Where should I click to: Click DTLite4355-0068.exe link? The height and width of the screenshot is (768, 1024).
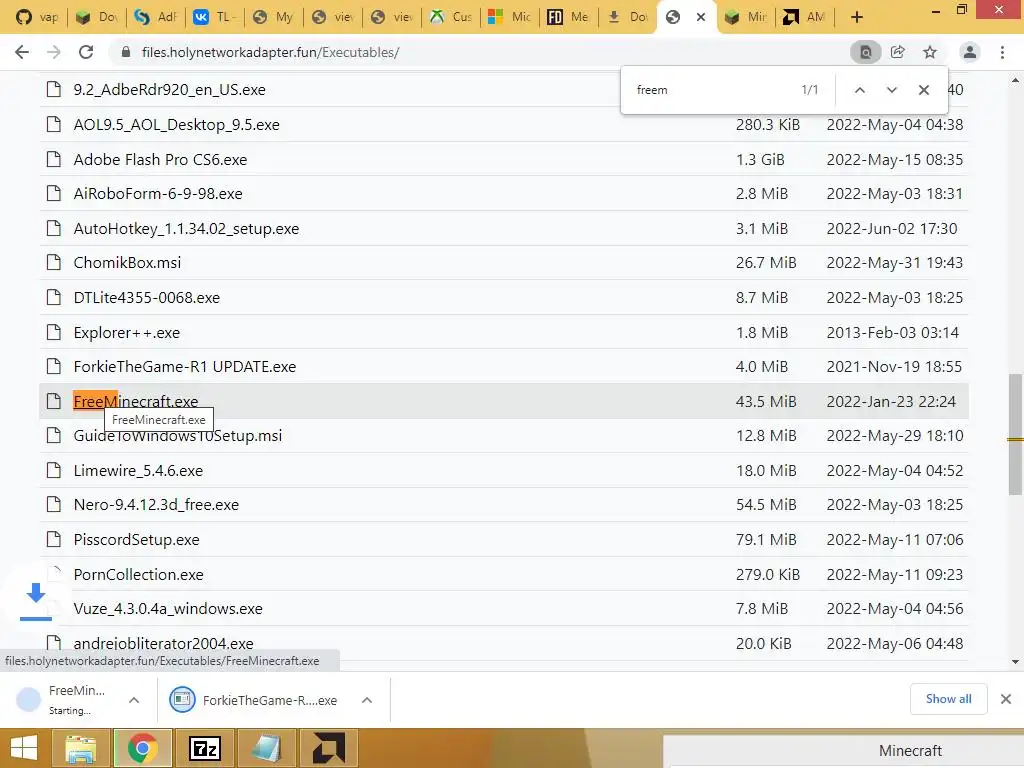point(146,298)
